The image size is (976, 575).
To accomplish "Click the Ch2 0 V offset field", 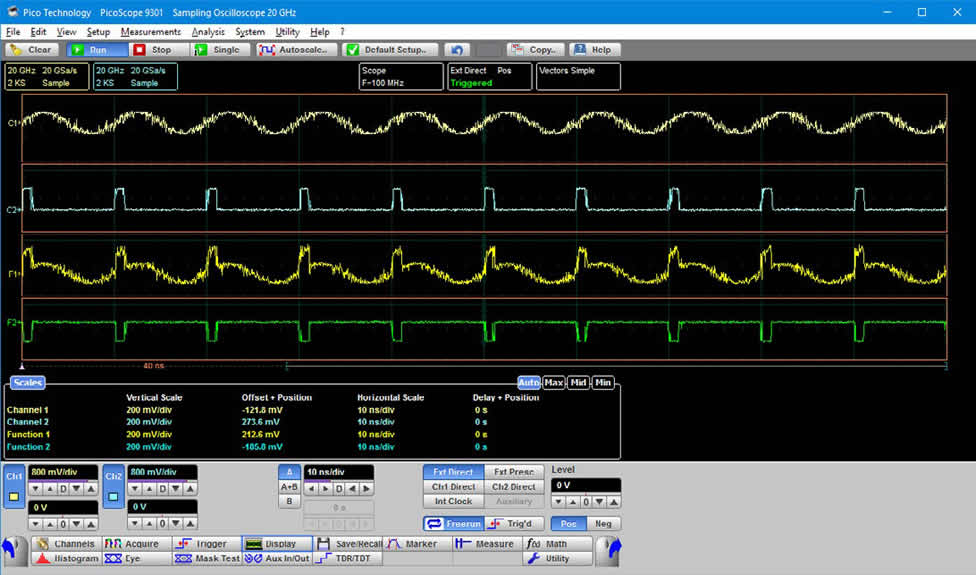I will (x=162, y=507).
